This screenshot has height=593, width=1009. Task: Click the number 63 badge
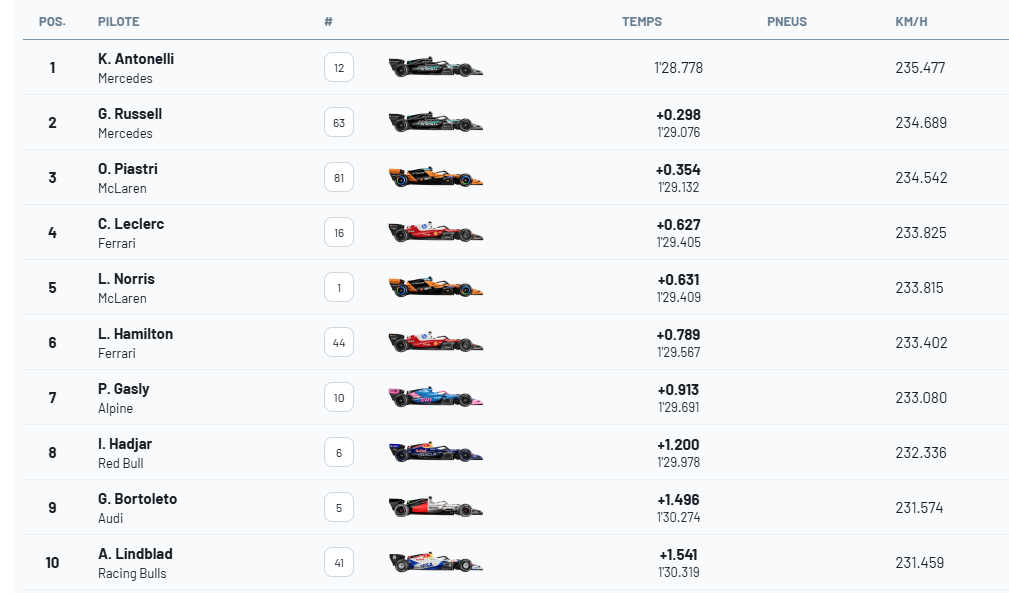coord(339,123)
